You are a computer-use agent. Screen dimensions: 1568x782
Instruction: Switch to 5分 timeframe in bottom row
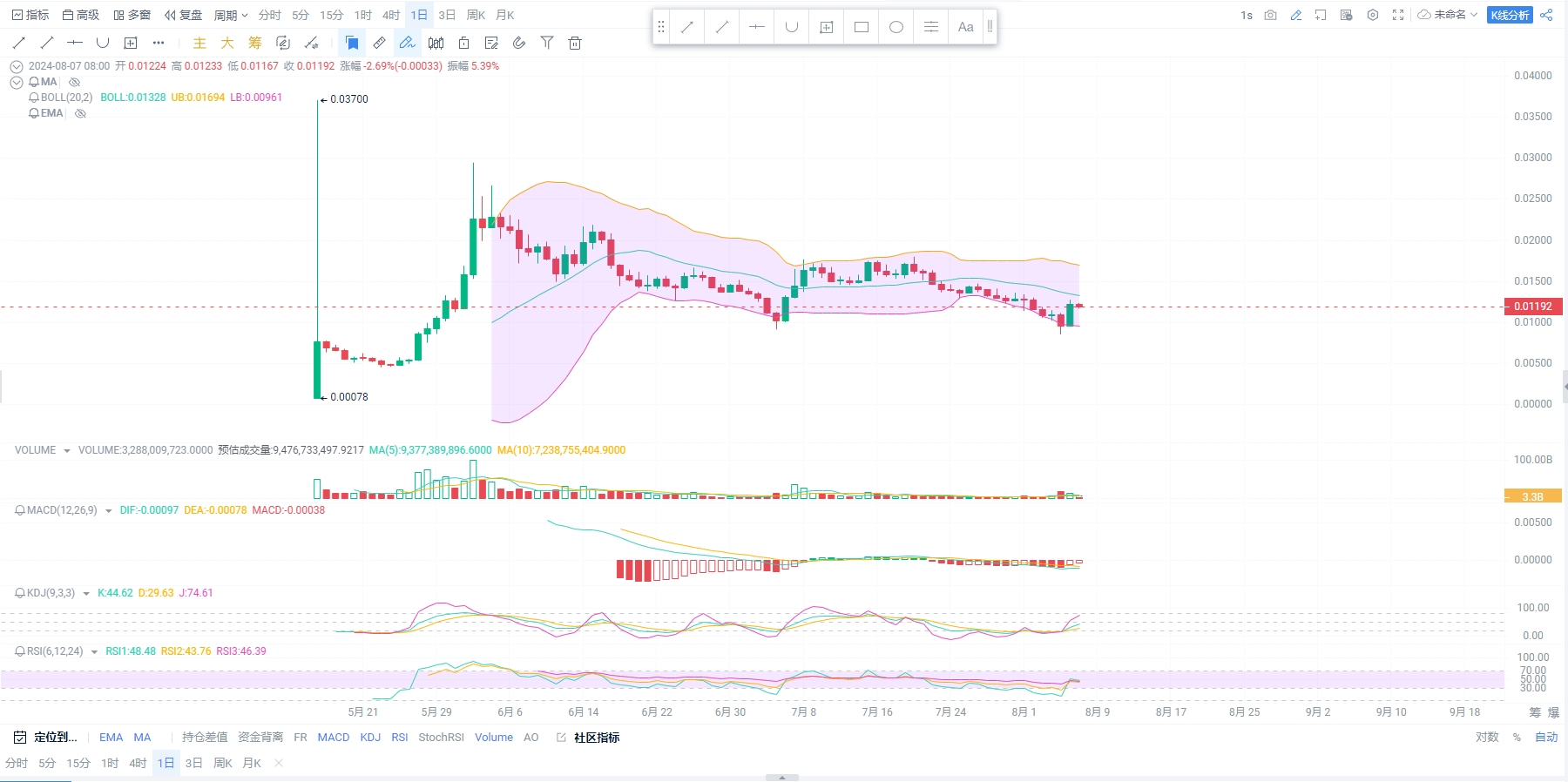coord(47,764)
